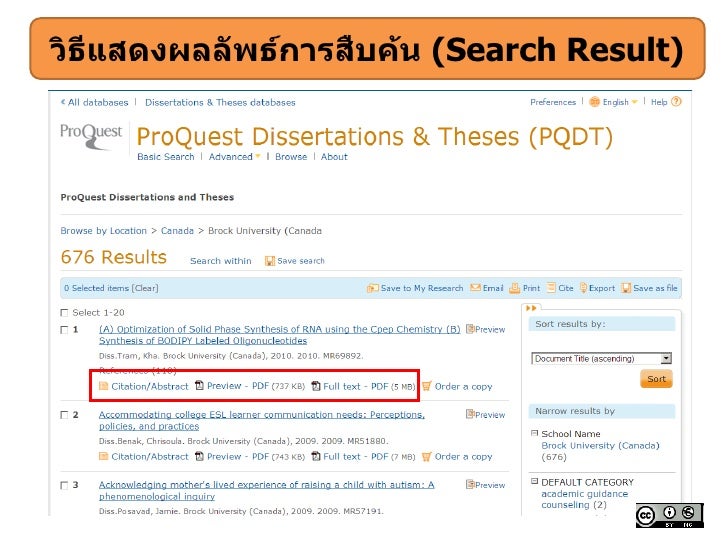Click Browse by Location breadcrumb
The width and height of the screenshot is (728, 546).
click(x=104, y=231)
